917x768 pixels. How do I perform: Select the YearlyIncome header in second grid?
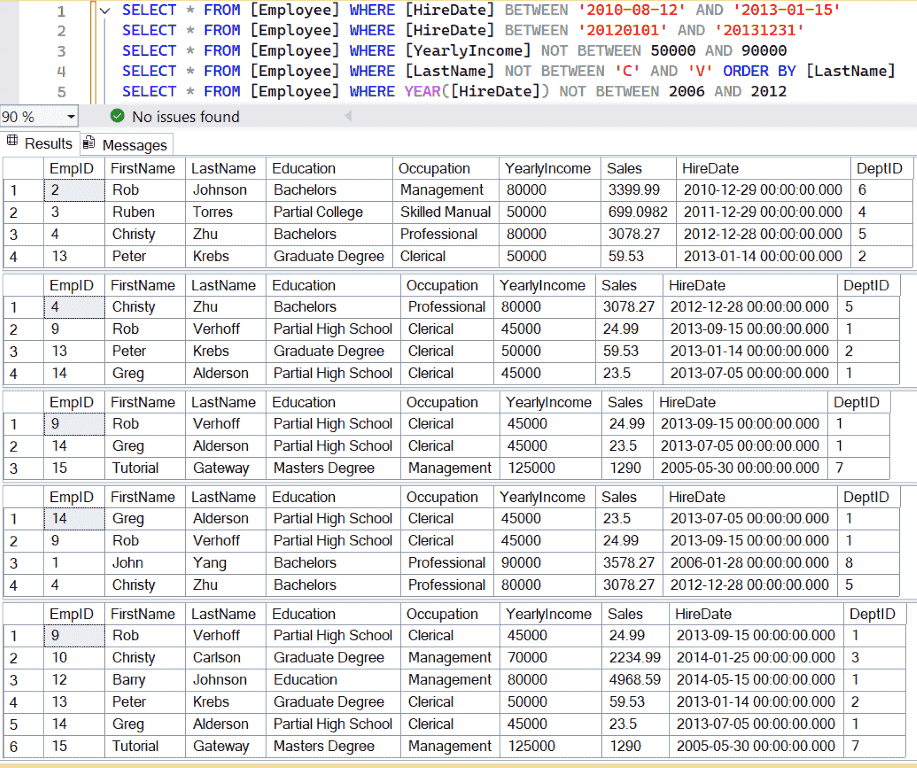[x=544, y=285]
